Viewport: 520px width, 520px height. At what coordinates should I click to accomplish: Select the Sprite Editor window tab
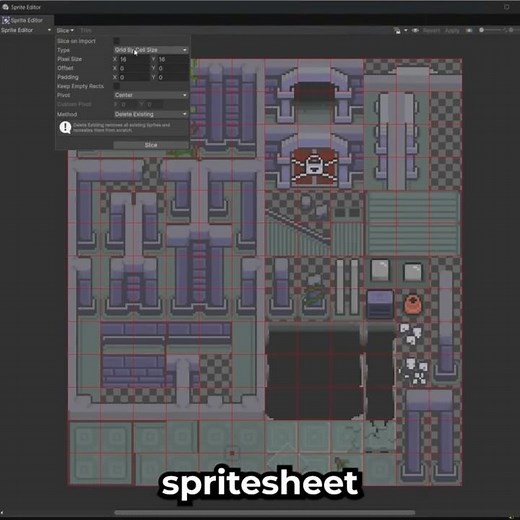pos(27,20)
